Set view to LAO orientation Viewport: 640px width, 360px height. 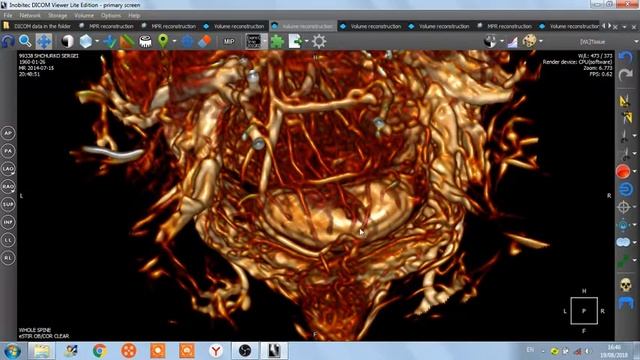(x=8, y=169)
